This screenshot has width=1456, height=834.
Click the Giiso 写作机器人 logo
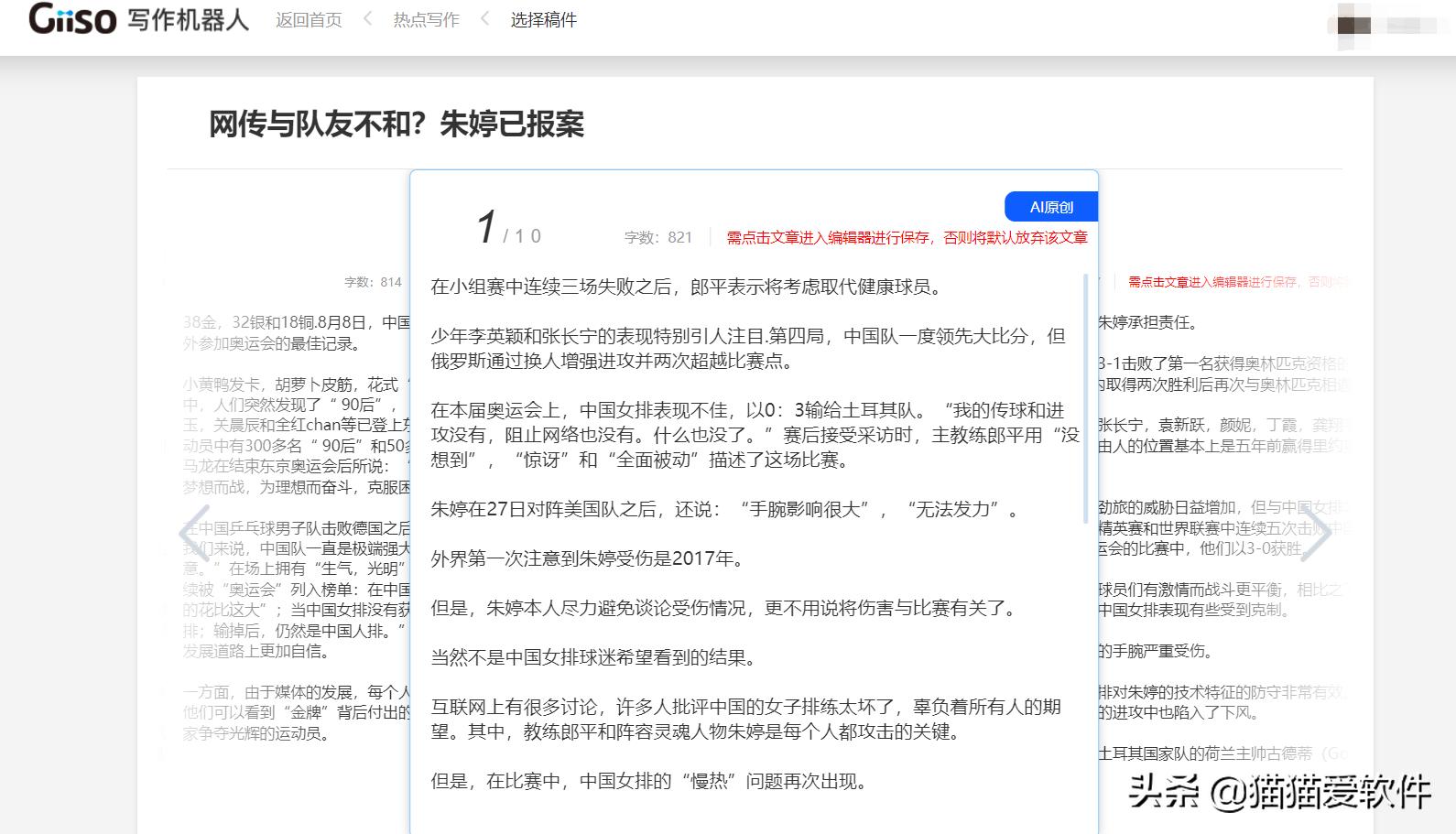tap(139, 18)
